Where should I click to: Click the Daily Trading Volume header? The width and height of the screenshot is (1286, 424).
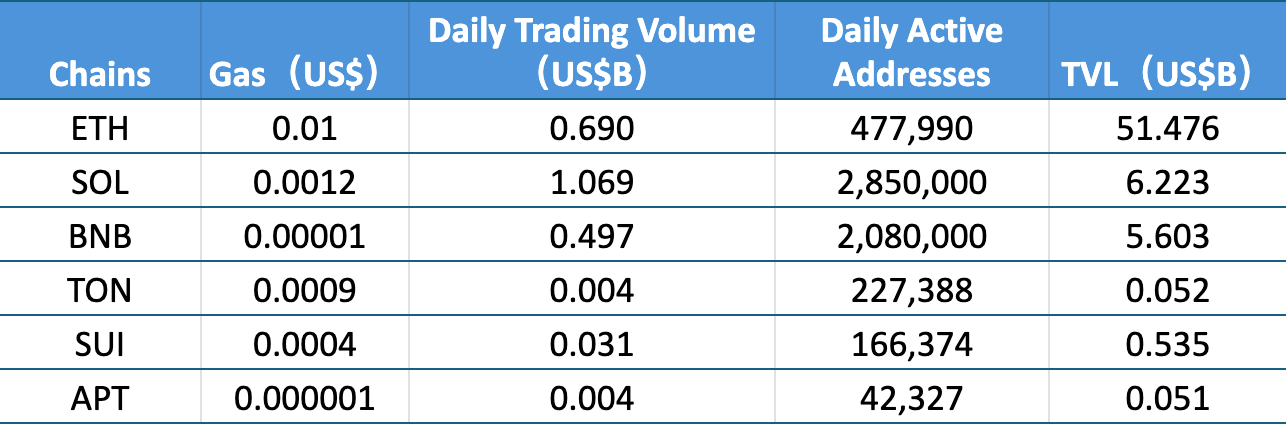(591, 52)
